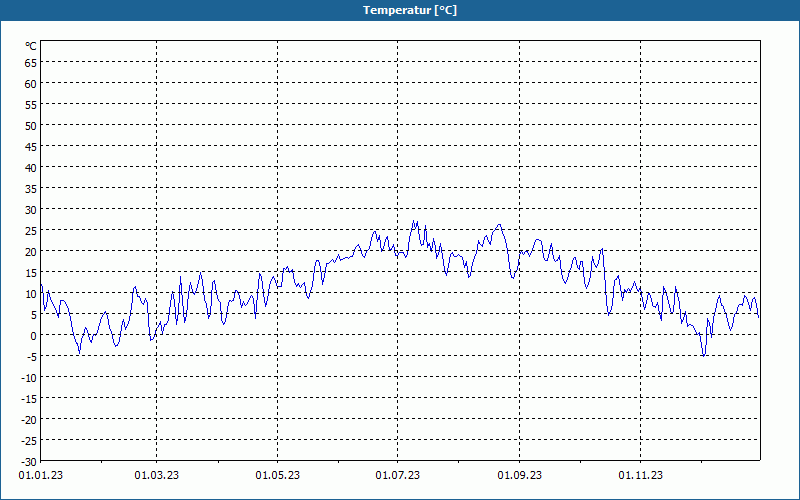Click the 01.01.23 date axis label
Viewport: 800px width, 500px height.
[41, 476]
